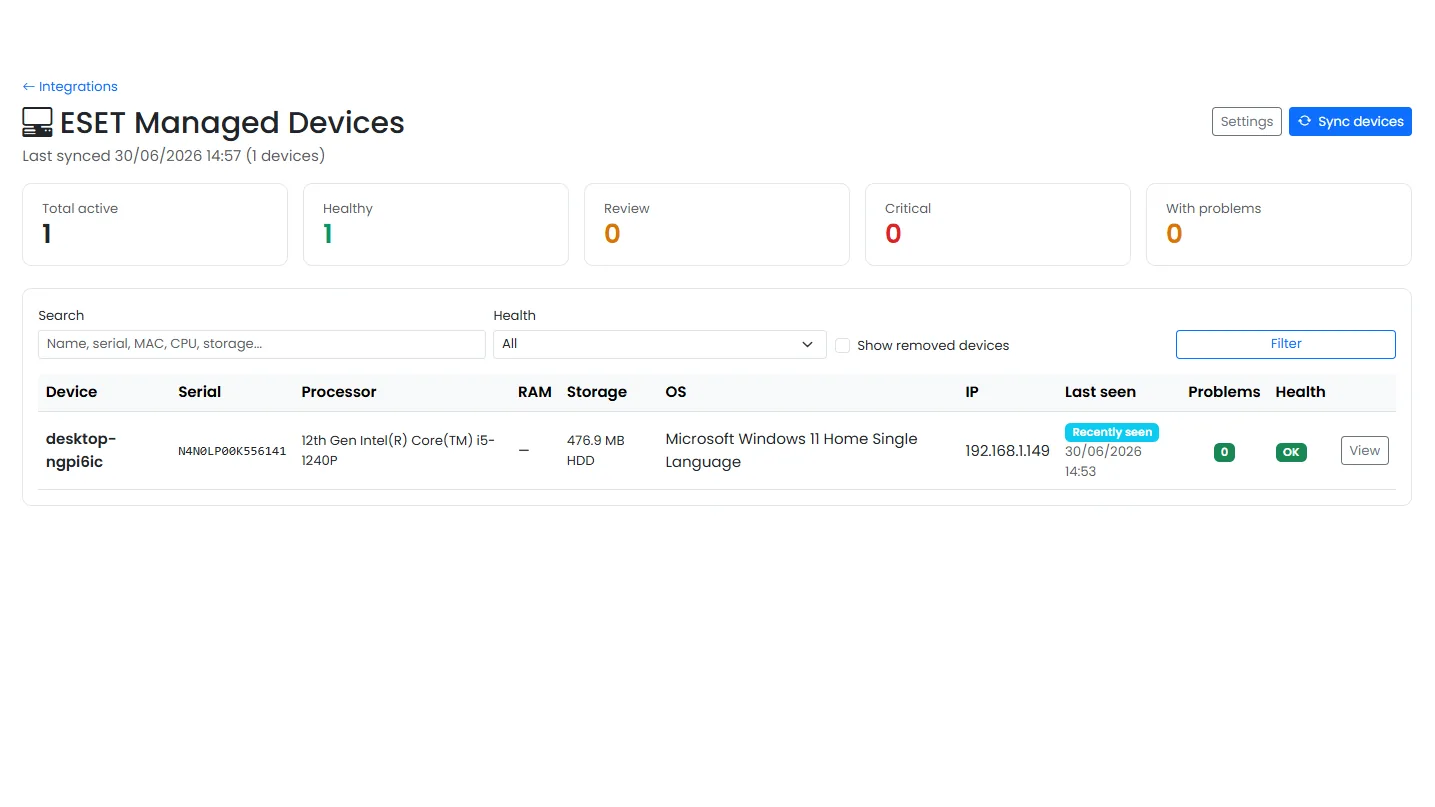Click the Recently seen badge

[1112, 432]
